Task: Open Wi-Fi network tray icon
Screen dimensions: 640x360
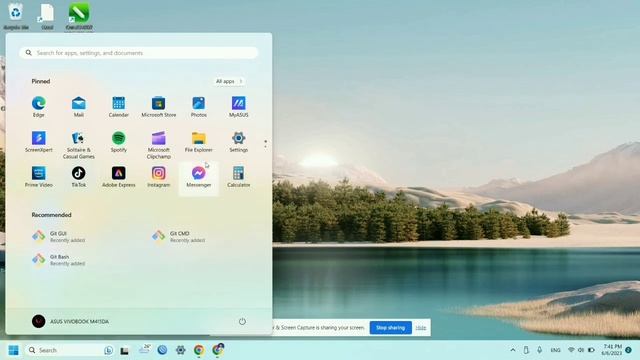Action: pyautogui.click(x=571, y=350)
